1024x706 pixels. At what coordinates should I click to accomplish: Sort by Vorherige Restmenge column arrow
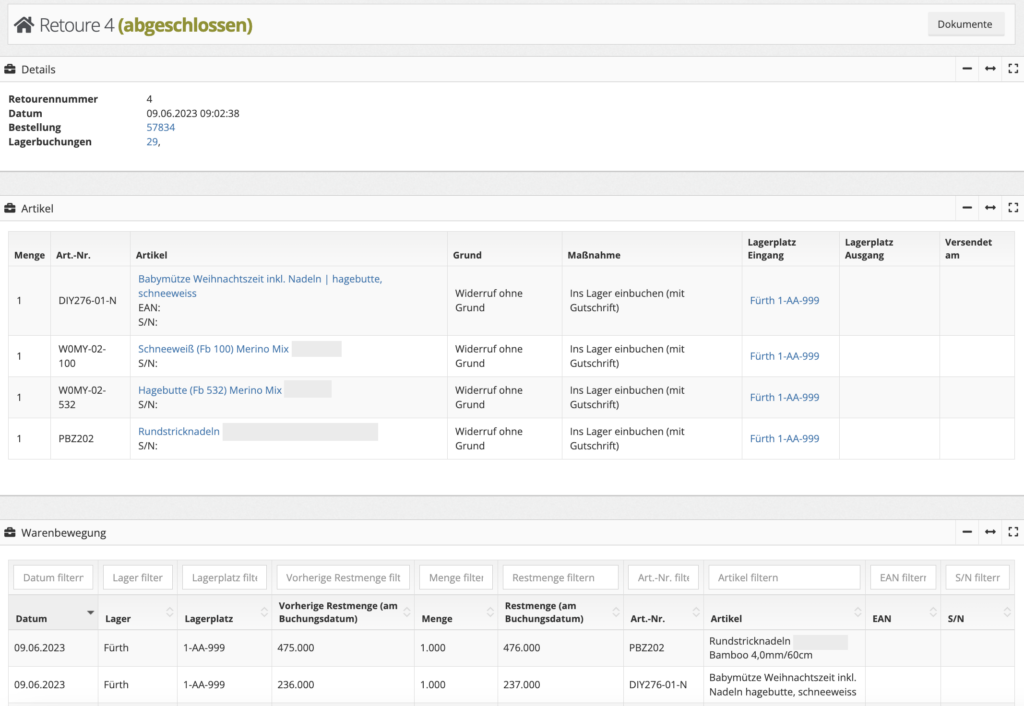click(x=407, y=612)
